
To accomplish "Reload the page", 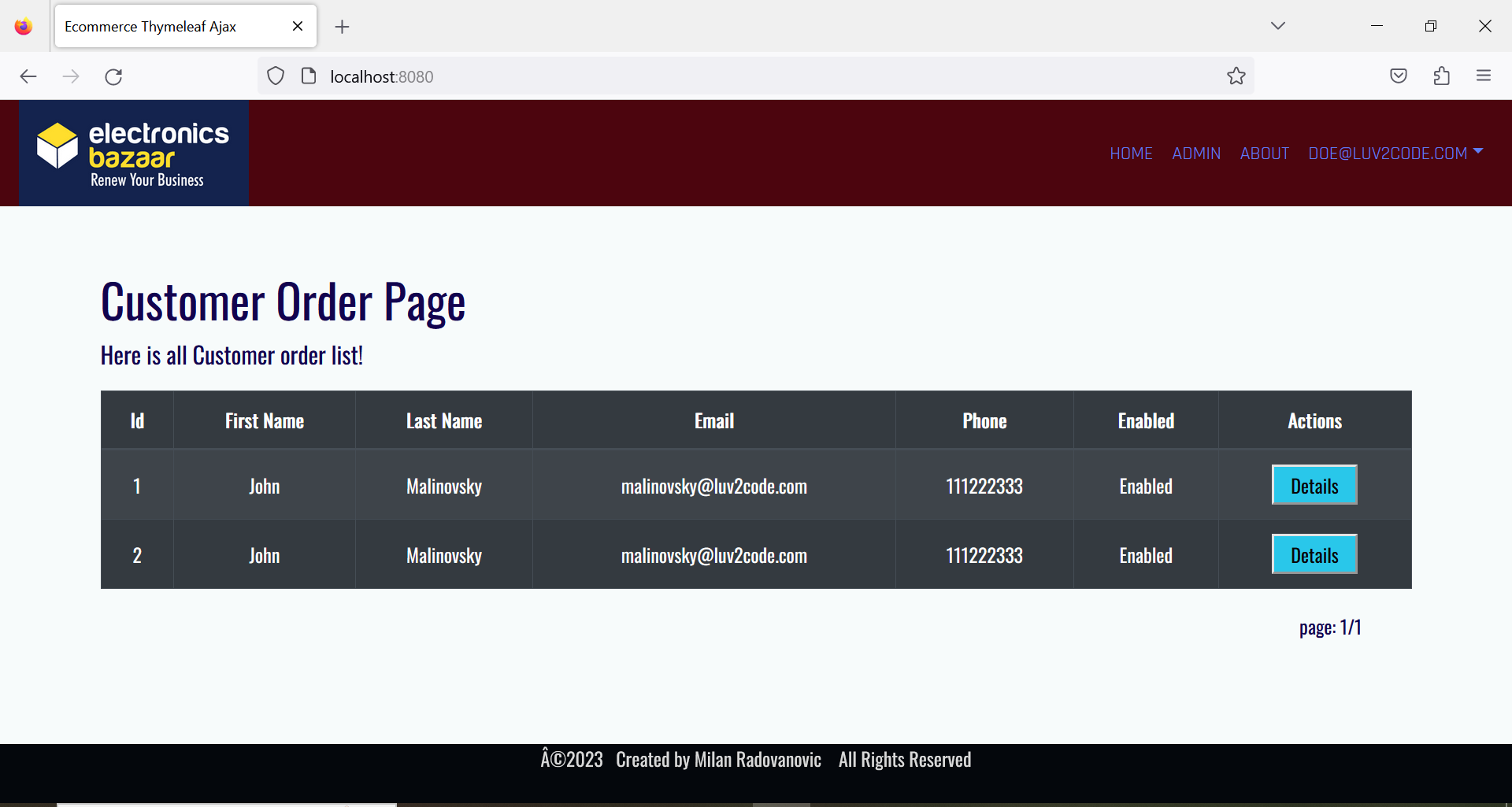I will (113, 76).
